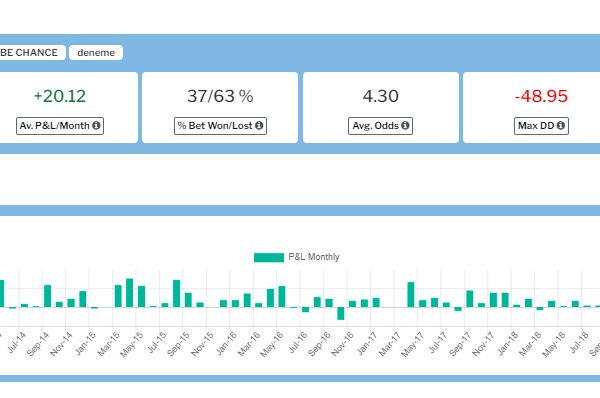This screenshot has width=600, height=398.
Task: Toggle the P&L Monthly legend text
Action: [x=314, y=257]
